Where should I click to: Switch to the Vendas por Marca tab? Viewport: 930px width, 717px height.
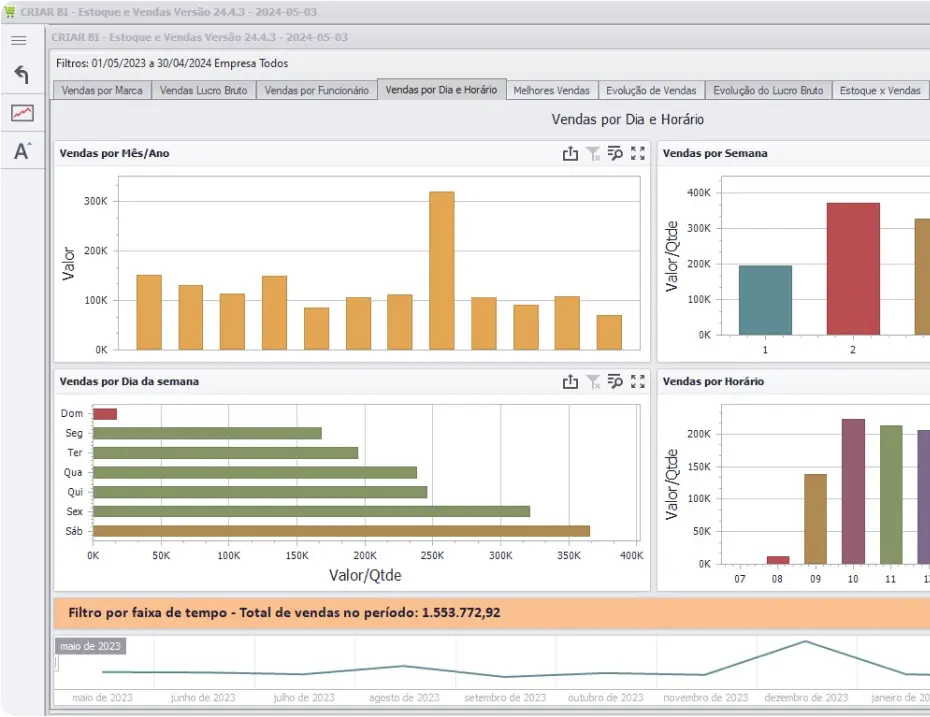click(x=102, y=90)
